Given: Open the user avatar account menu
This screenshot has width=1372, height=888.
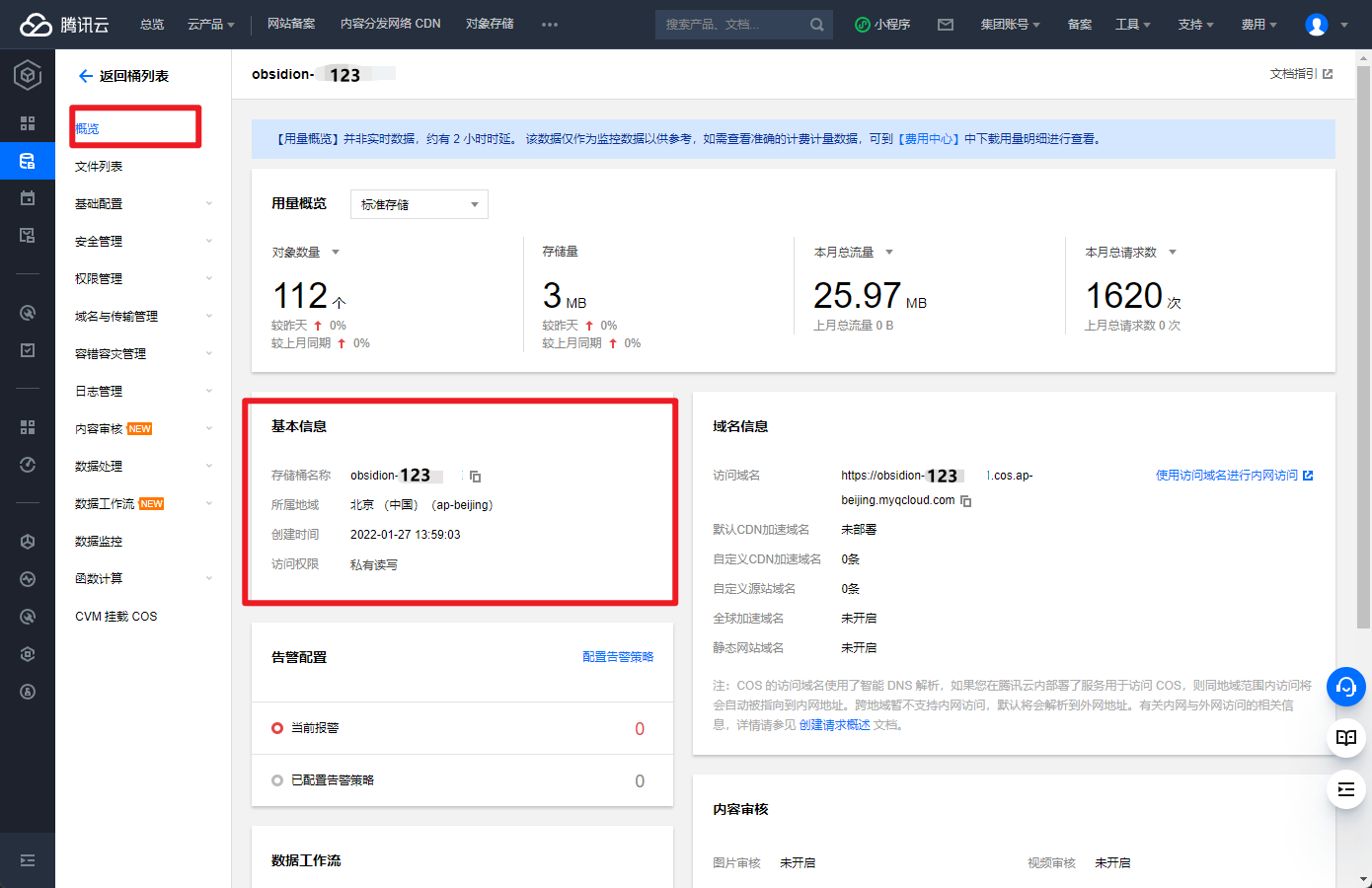Looking at the screenshot, I should tap(1317, 25).
